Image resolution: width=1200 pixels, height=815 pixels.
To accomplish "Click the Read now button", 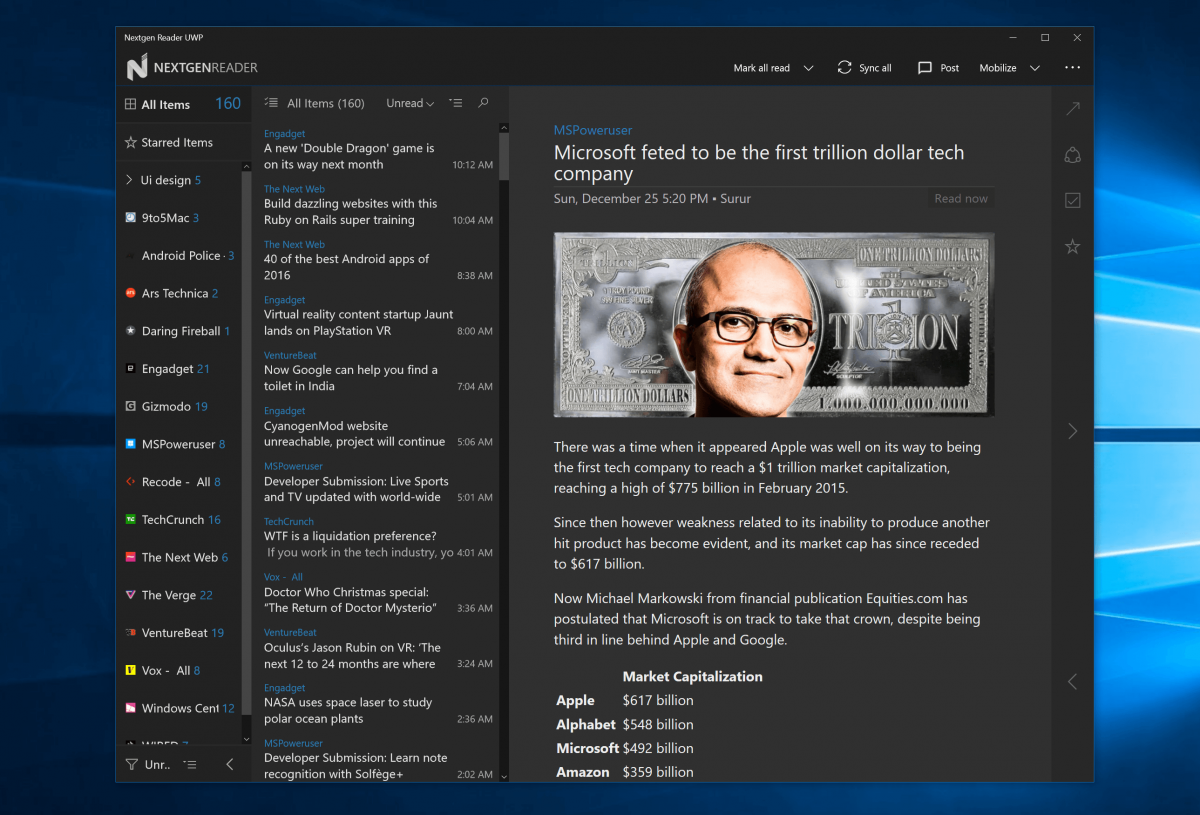I will [960, 198].
